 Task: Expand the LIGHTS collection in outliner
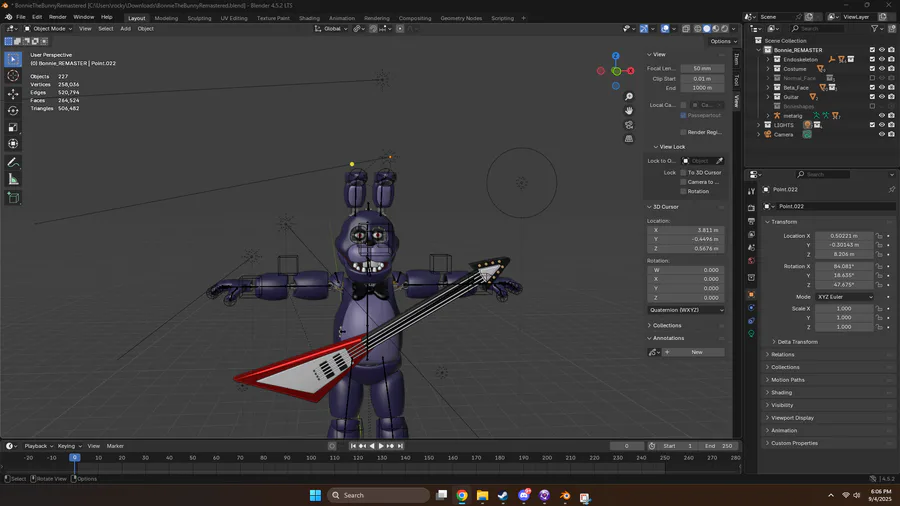(x=759, y=125)
